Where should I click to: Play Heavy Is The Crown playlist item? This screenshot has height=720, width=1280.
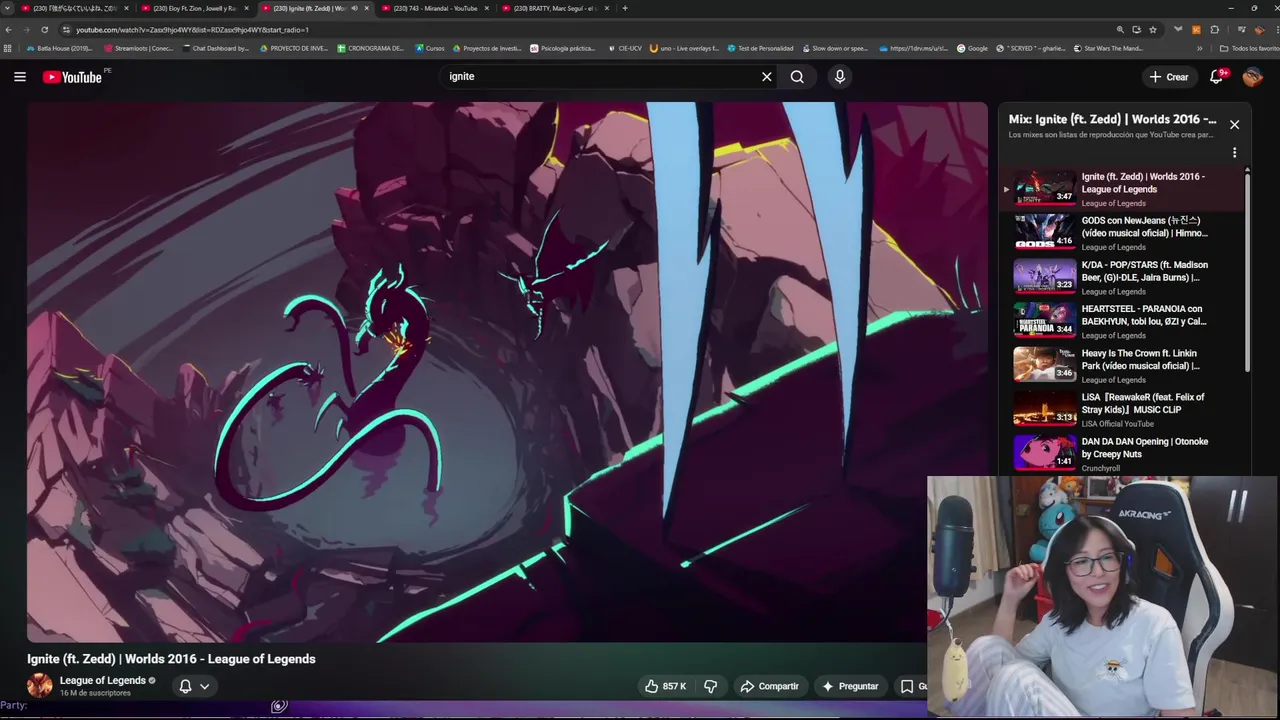coord(1124,365)
